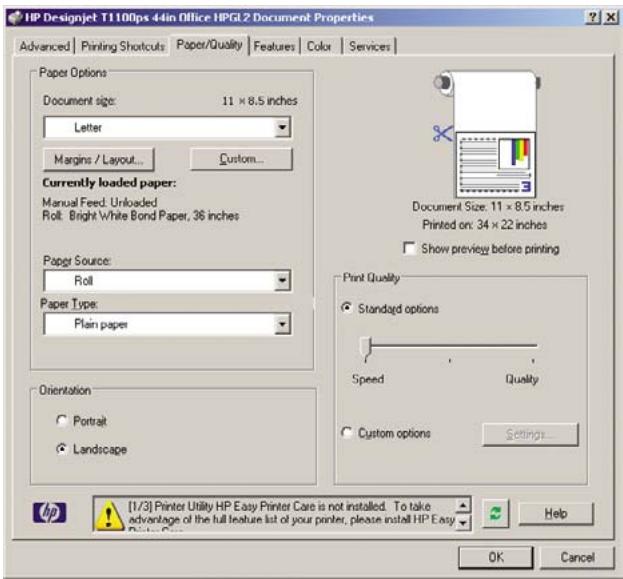Click 'Roll: Bright White Bond Paper' text
Screen dimensions: 623x579
[141, 216]
